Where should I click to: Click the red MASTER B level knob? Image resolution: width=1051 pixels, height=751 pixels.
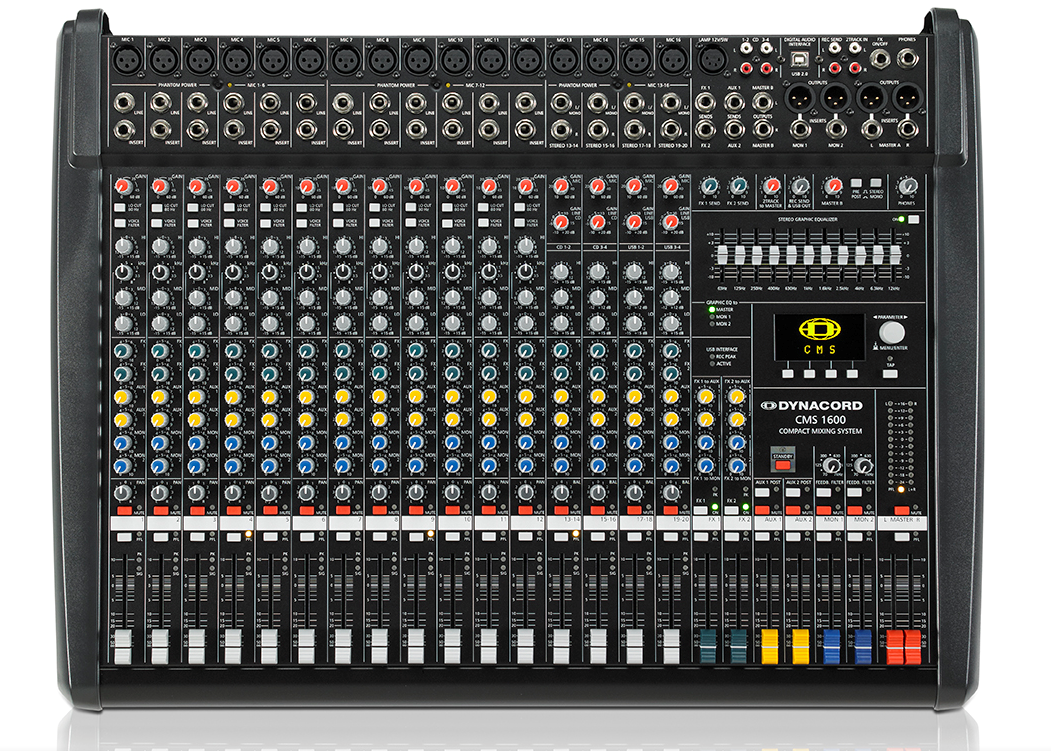[x=834, y=186]
